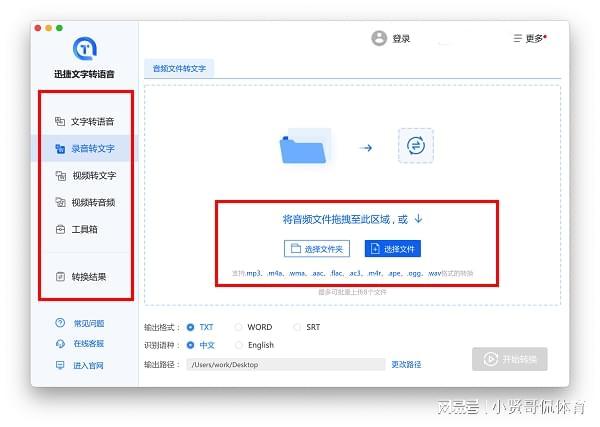Click the batch upload limit hint text
Image resolution: width=600 pixels, height=427 pixels.
coord(352,292)
